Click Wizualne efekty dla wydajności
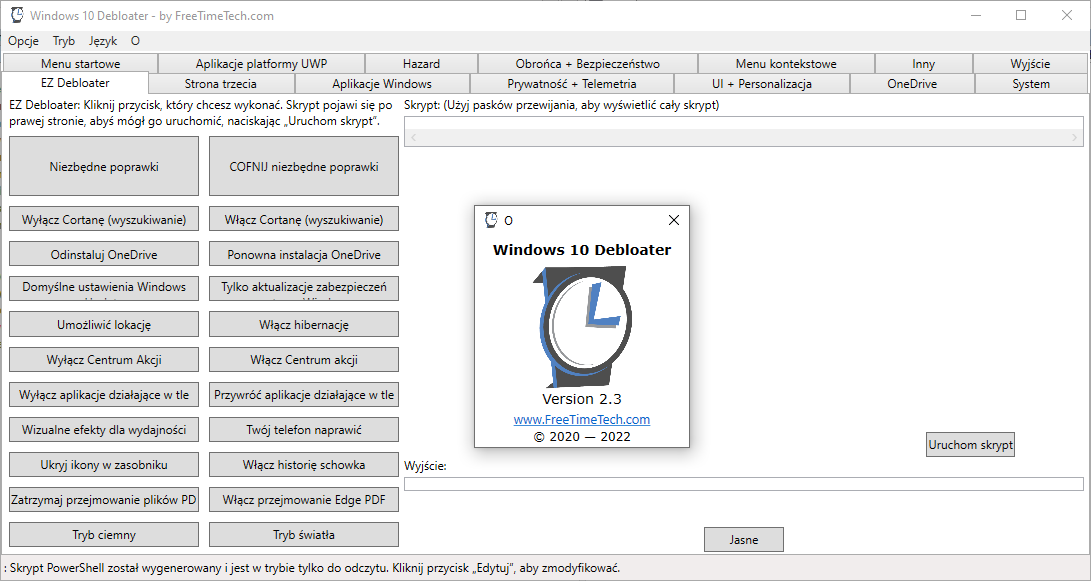The height and width of the screenshot is (581, 1091). (x=104, y=429)
